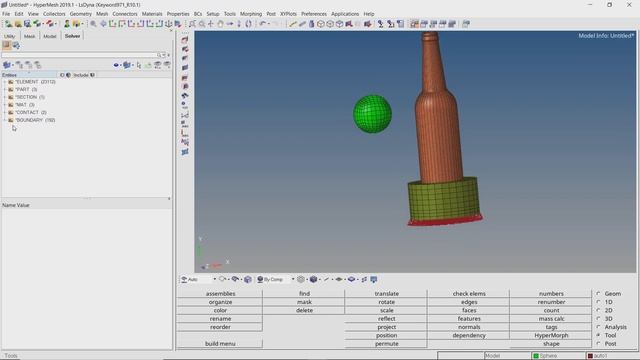
Task: Select the Post radio button
Action: 598,344
